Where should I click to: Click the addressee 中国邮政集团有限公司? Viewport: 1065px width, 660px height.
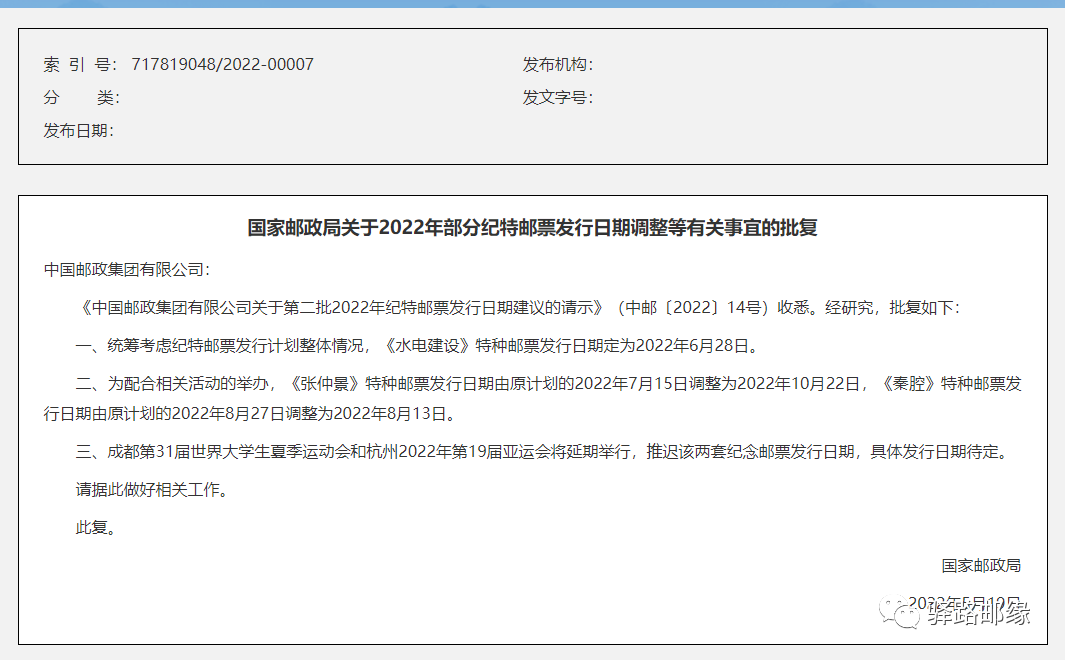[127, 270]
